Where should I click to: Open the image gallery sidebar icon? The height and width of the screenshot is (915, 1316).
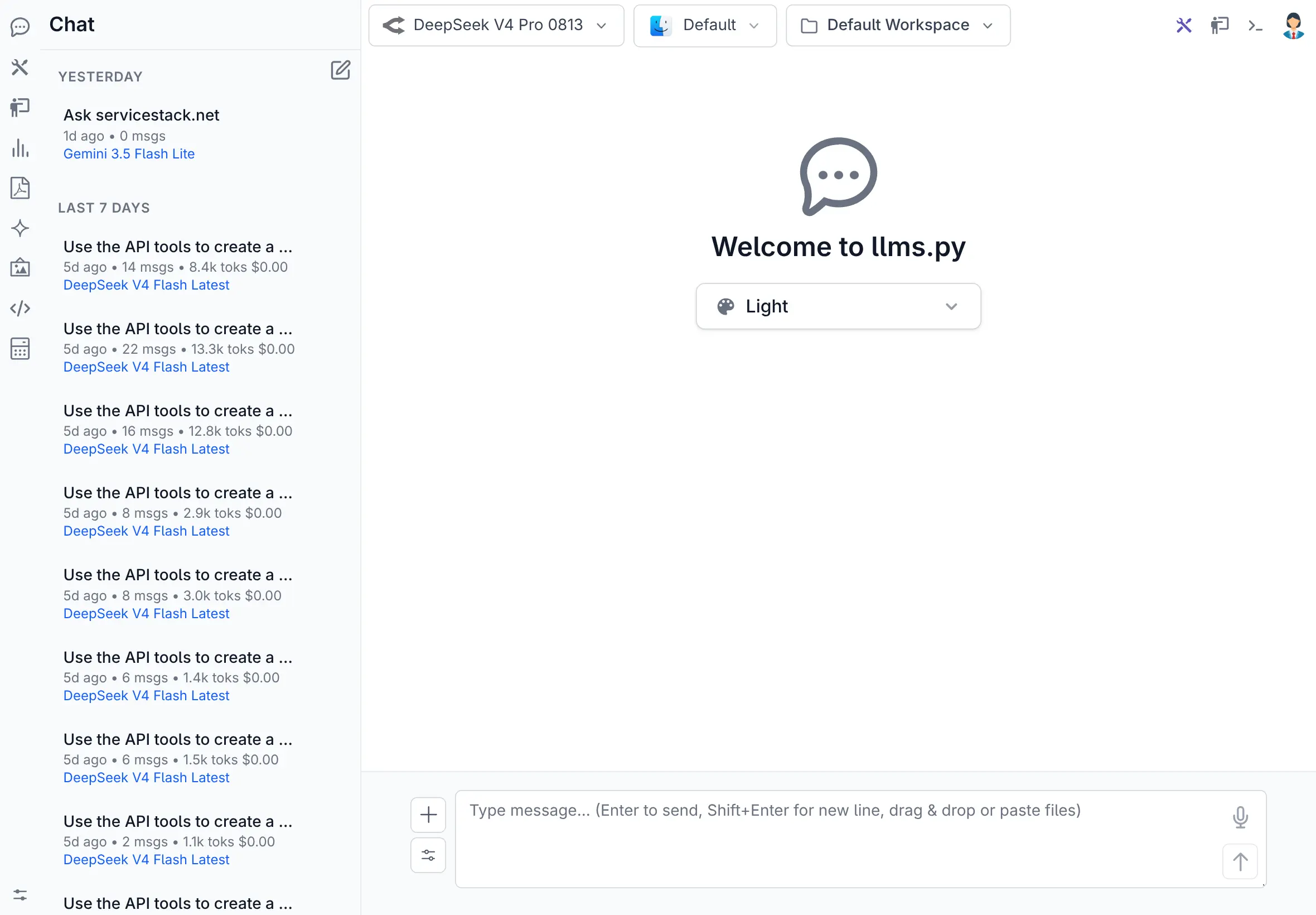[20, 268]
